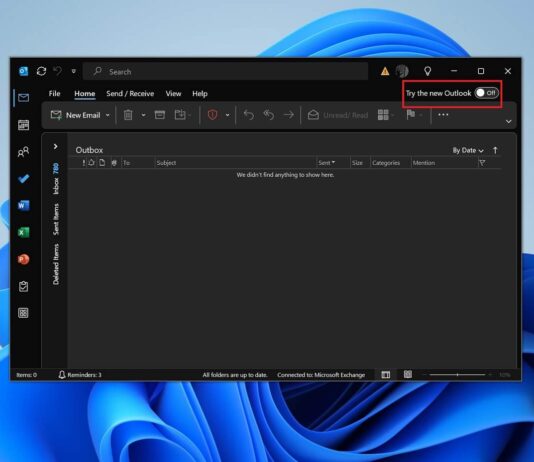This screenshot has width=534, height=462.
Task: Click the zoom out minus button
Action: point(424,375)
